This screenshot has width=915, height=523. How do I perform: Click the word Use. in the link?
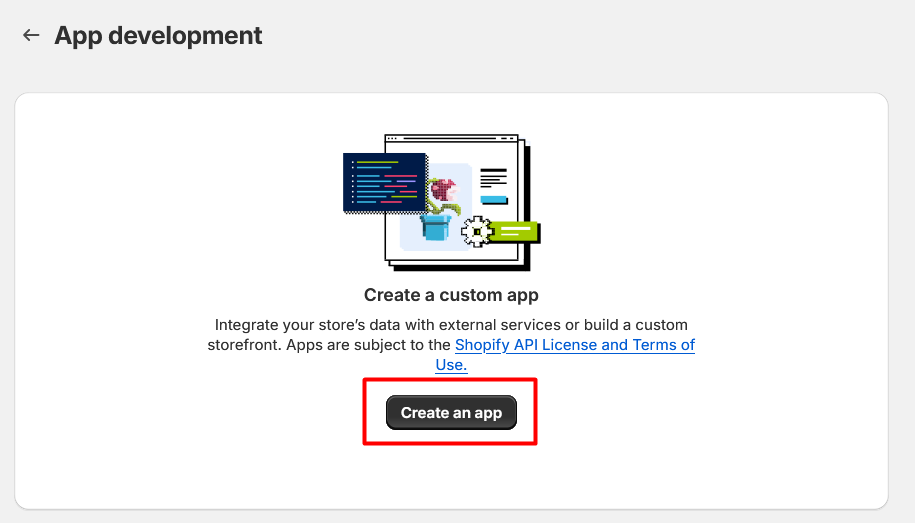[x=451, y=365]
